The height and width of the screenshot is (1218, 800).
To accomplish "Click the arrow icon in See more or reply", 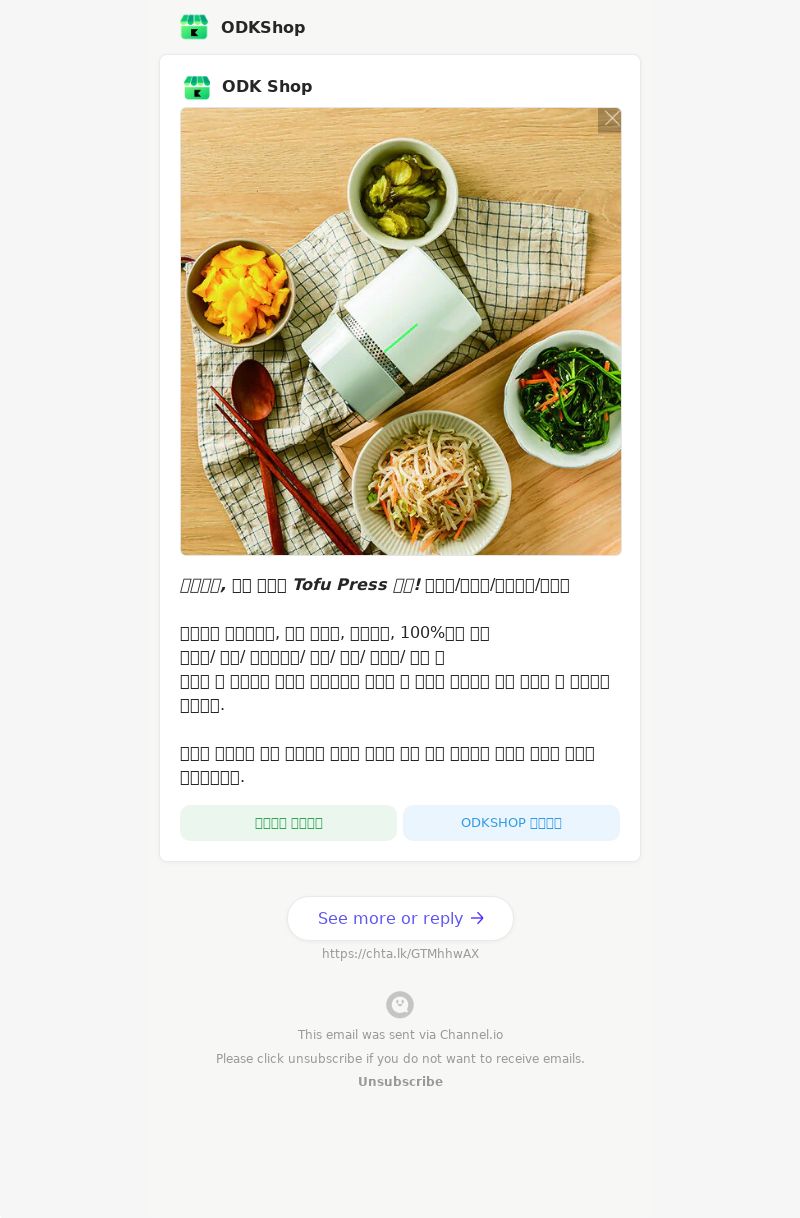I will [477, 918].
